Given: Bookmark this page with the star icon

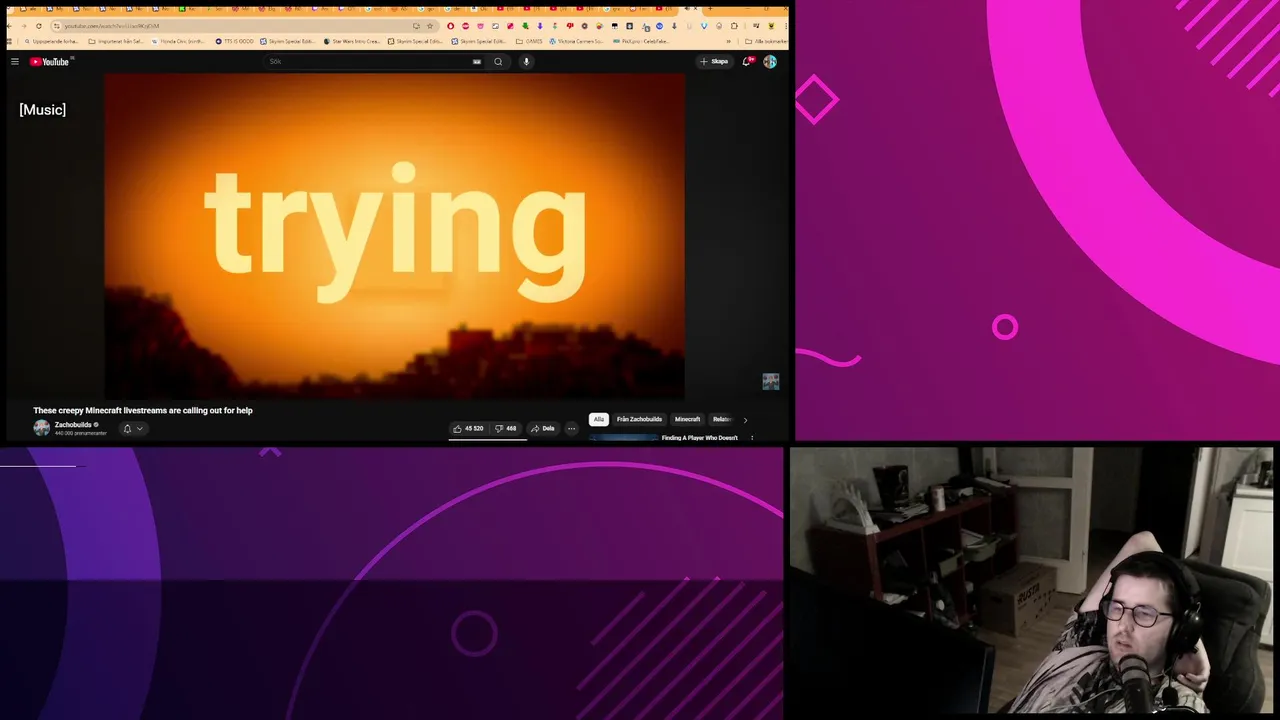Looking at the screenshot, I should (x=430, y=26).
